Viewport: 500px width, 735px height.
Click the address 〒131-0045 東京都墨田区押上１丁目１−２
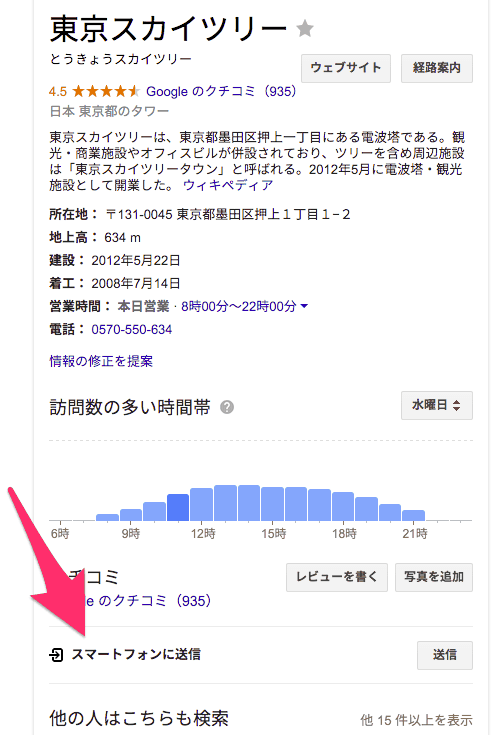point(228,214)
